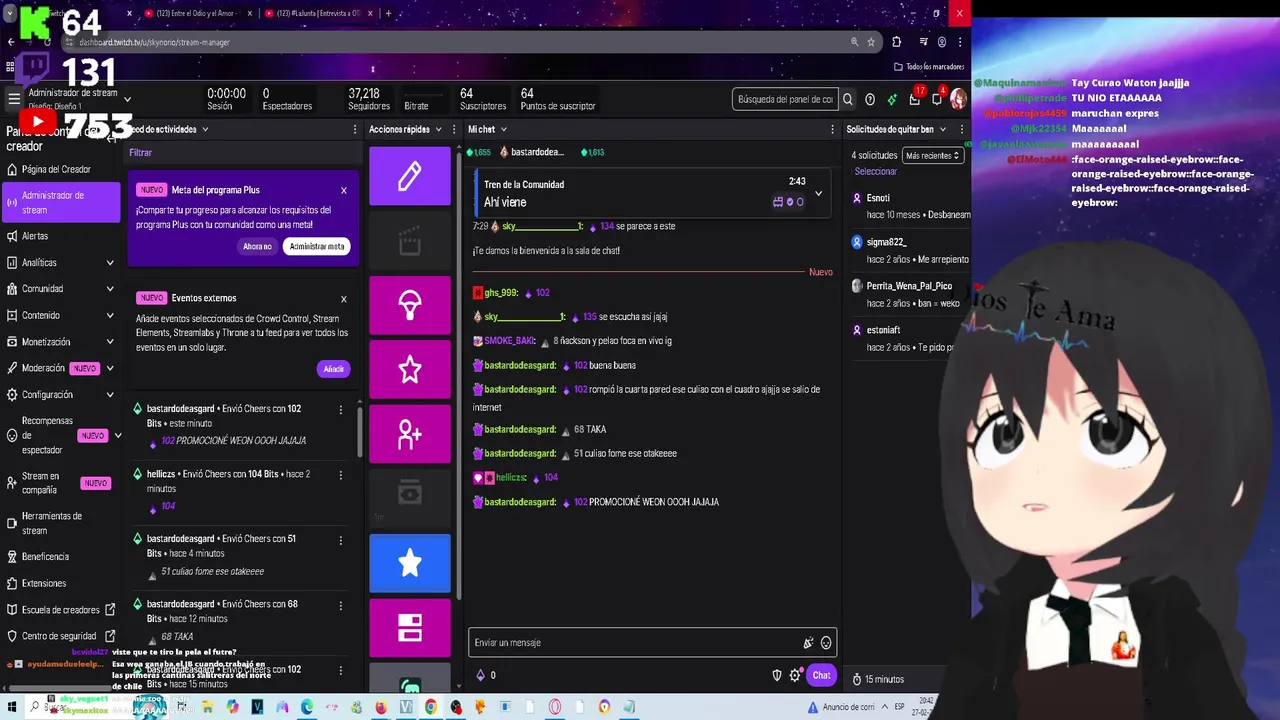1280x720 pixels.
Task: Open unban request from sigma822_
Action: [910, 250]
